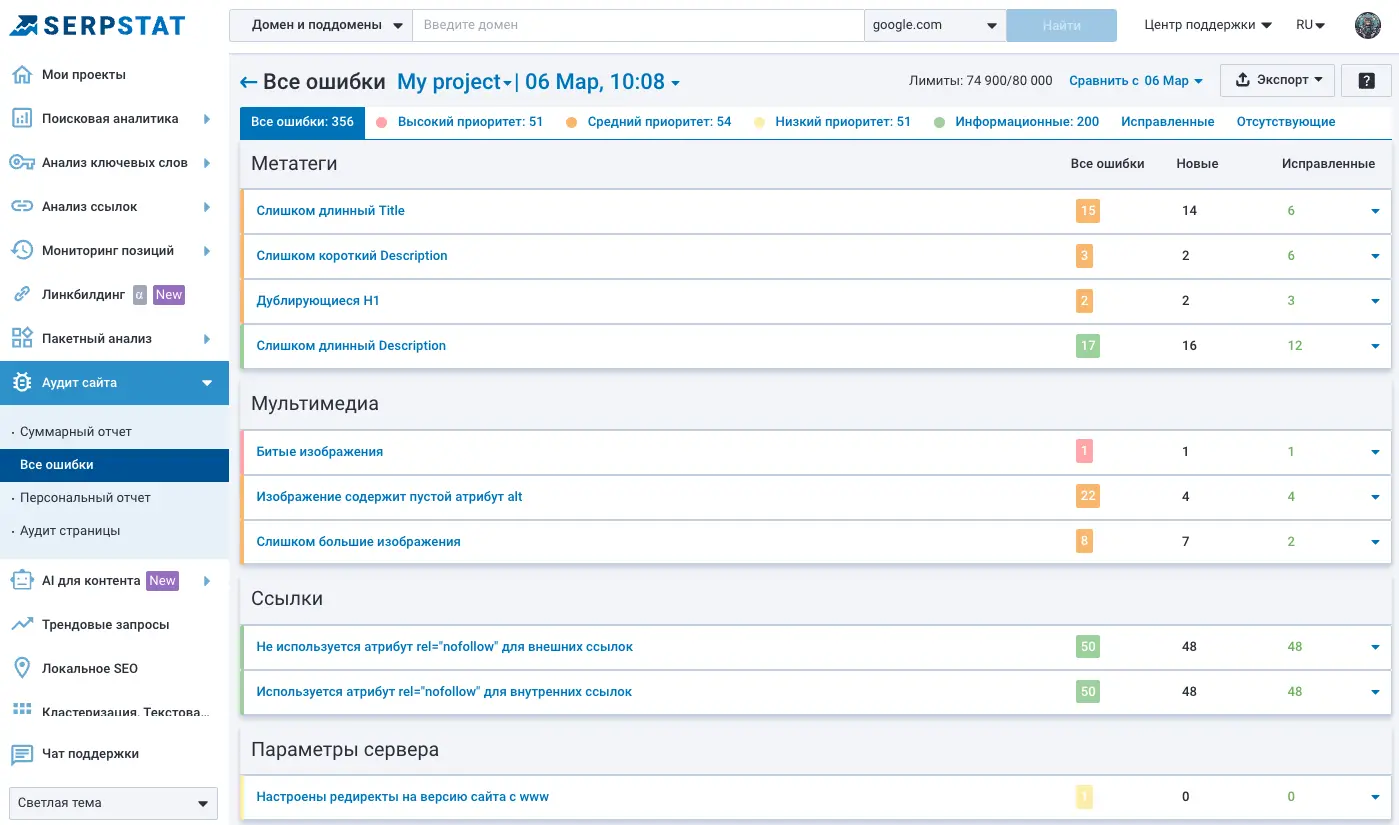Click the Serpstat logo
Image resolution: width=1399 pixels, height=825 pixels.
tap(98, 25)
